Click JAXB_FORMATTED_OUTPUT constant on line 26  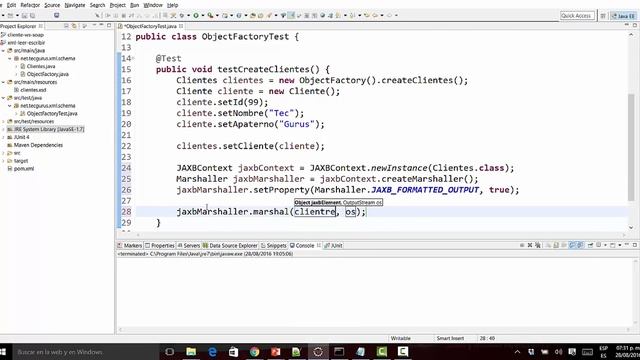click(425, 190)
